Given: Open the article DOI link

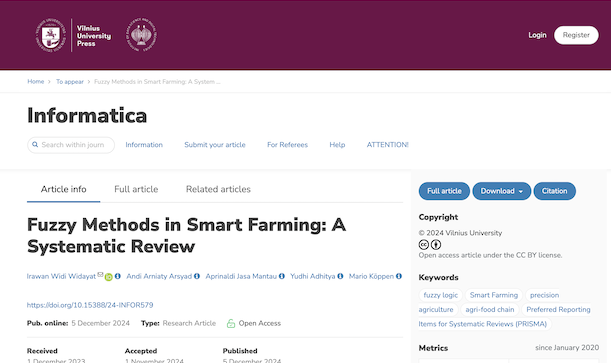Looking at the screenshot, I should point(90,305).
